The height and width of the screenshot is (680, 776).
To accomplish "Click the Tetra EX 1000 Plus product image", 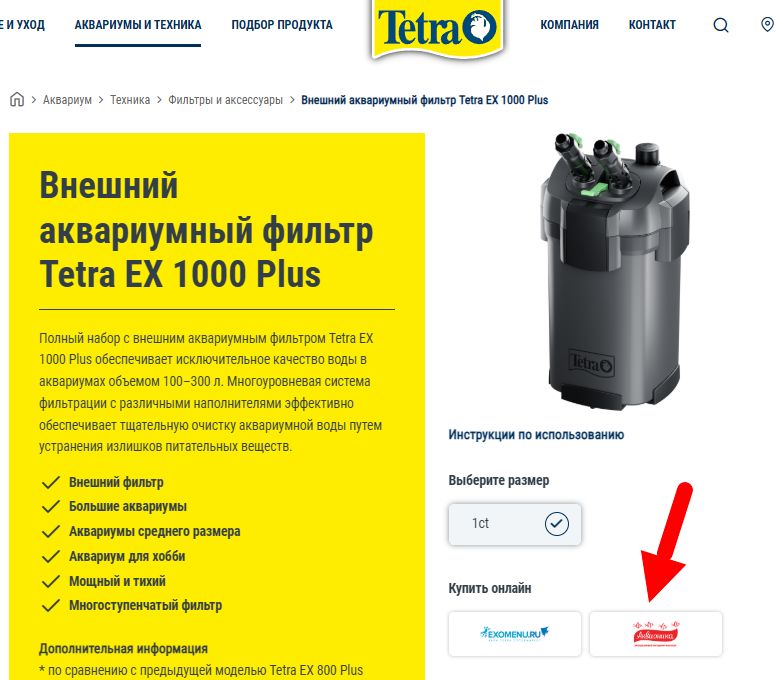I will point(614,271).
